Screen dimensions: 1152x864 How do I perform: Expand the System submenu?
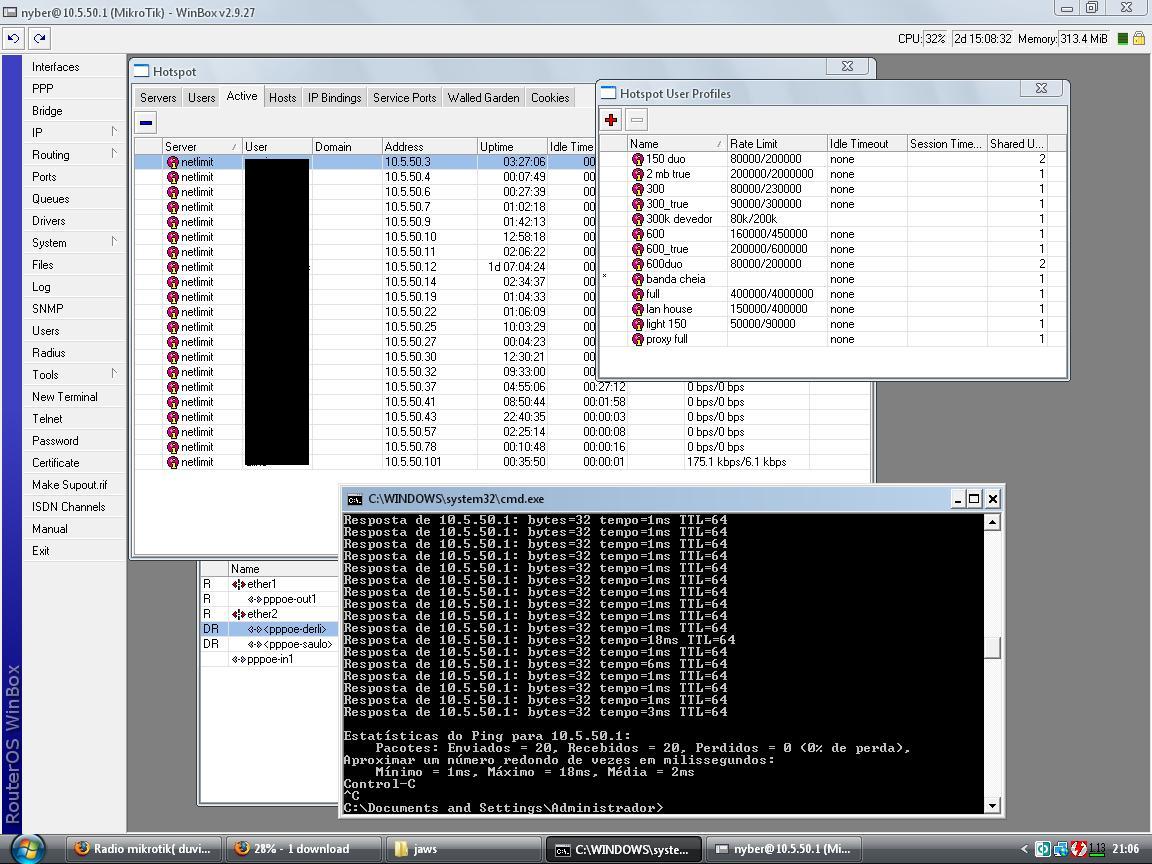[114, 242]
